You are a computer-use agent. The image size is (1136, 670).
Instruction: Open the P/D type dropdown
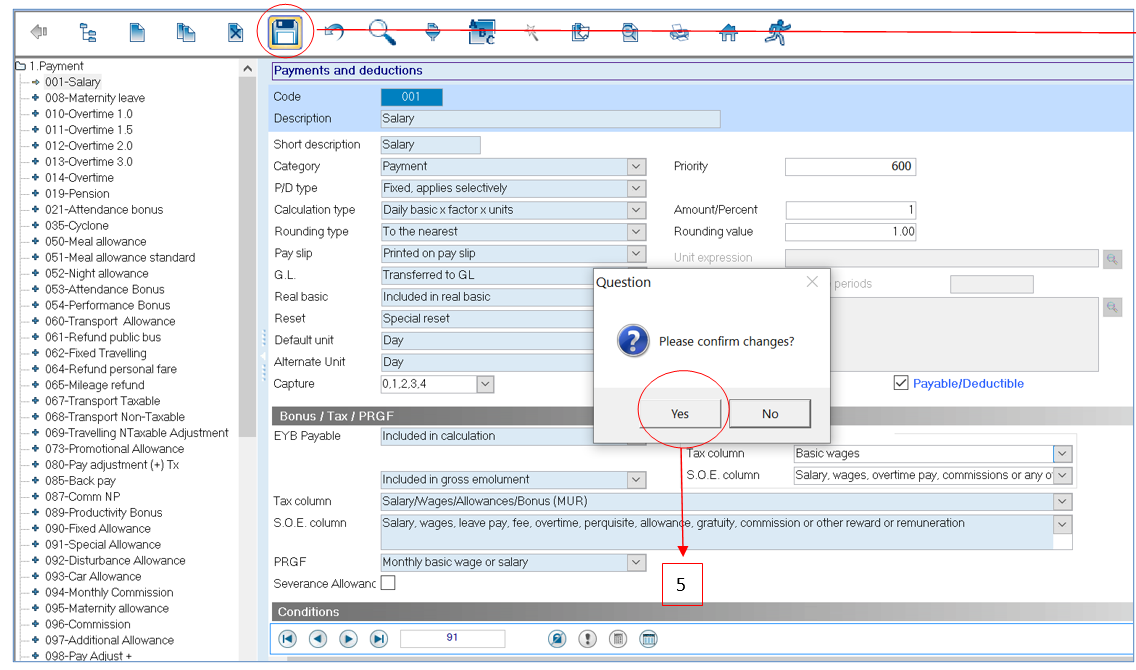click(x=636, y=188)
